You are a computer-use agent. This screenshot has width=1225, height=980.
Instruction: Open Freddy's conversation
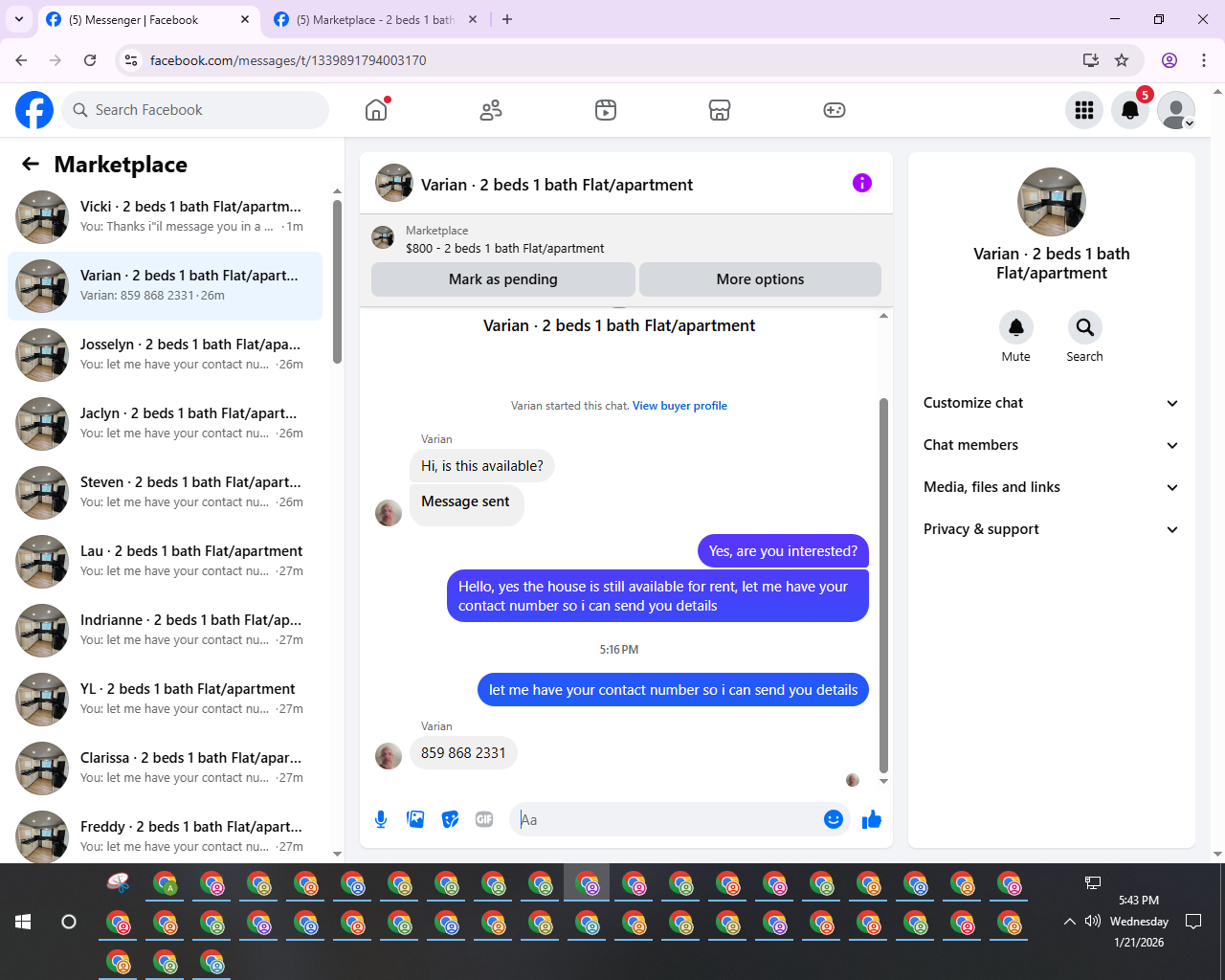[165, 835]
